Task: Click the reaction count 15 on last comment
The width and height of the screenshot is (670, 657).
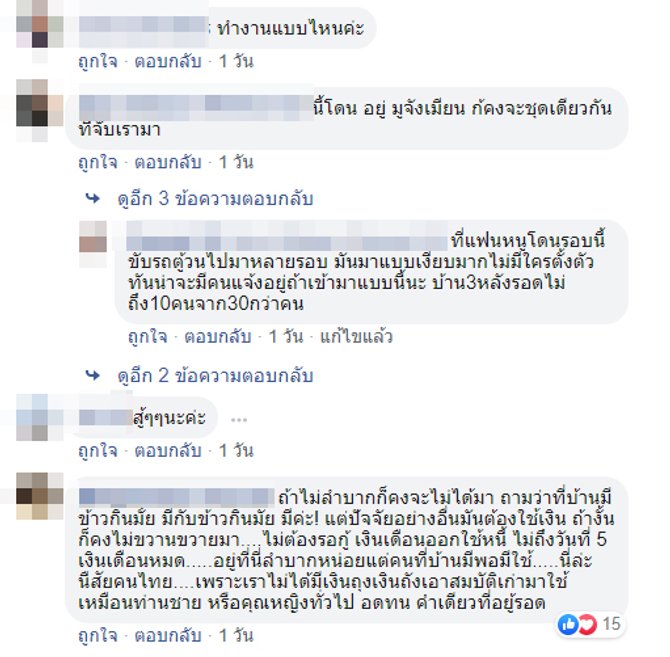Action: click(611, 625)
